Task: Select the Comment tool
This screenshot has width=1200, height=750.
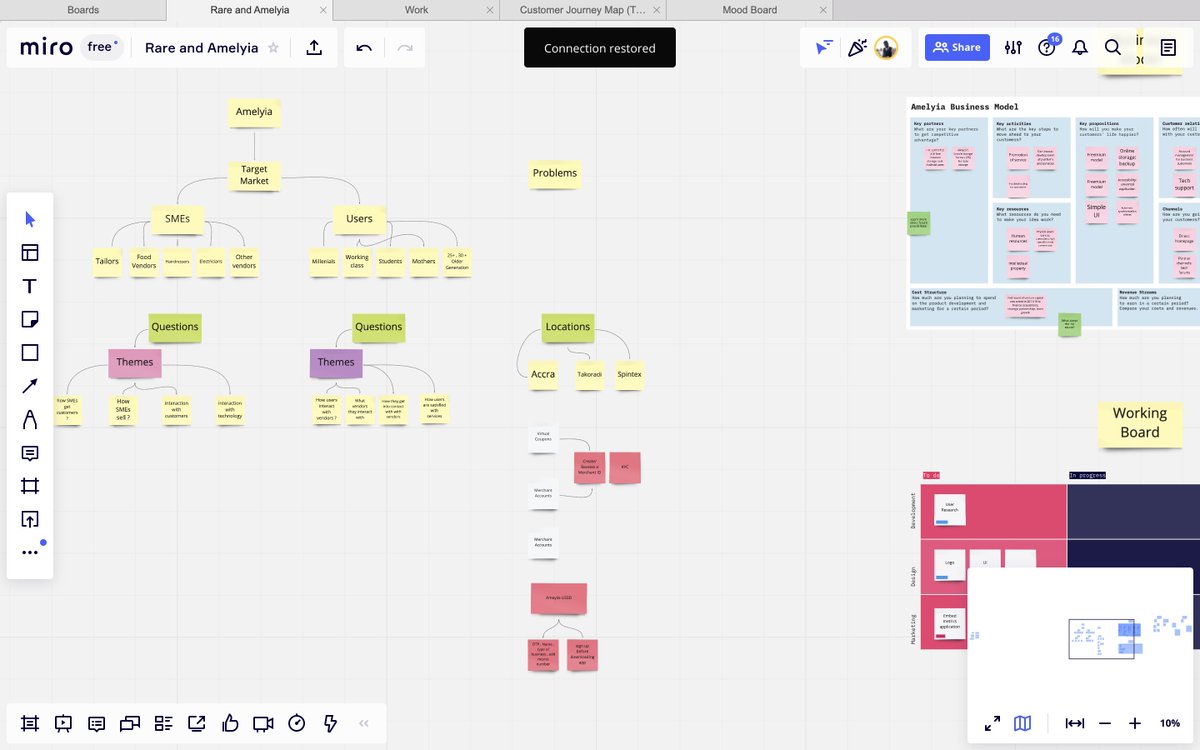Action: 30,453
